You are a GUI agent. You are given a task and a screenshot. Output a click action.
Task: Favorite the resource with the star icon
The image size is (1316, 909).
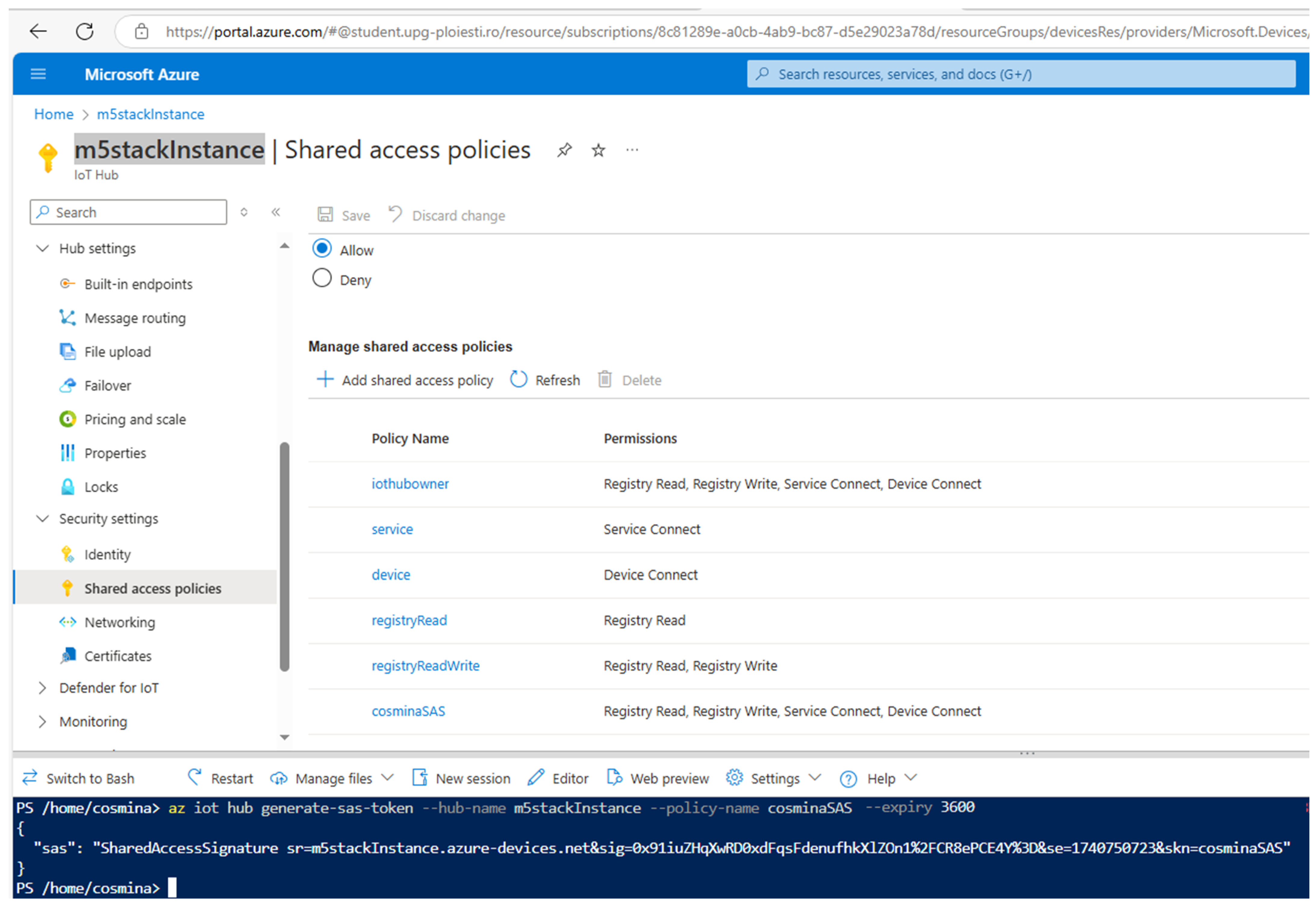598,150
